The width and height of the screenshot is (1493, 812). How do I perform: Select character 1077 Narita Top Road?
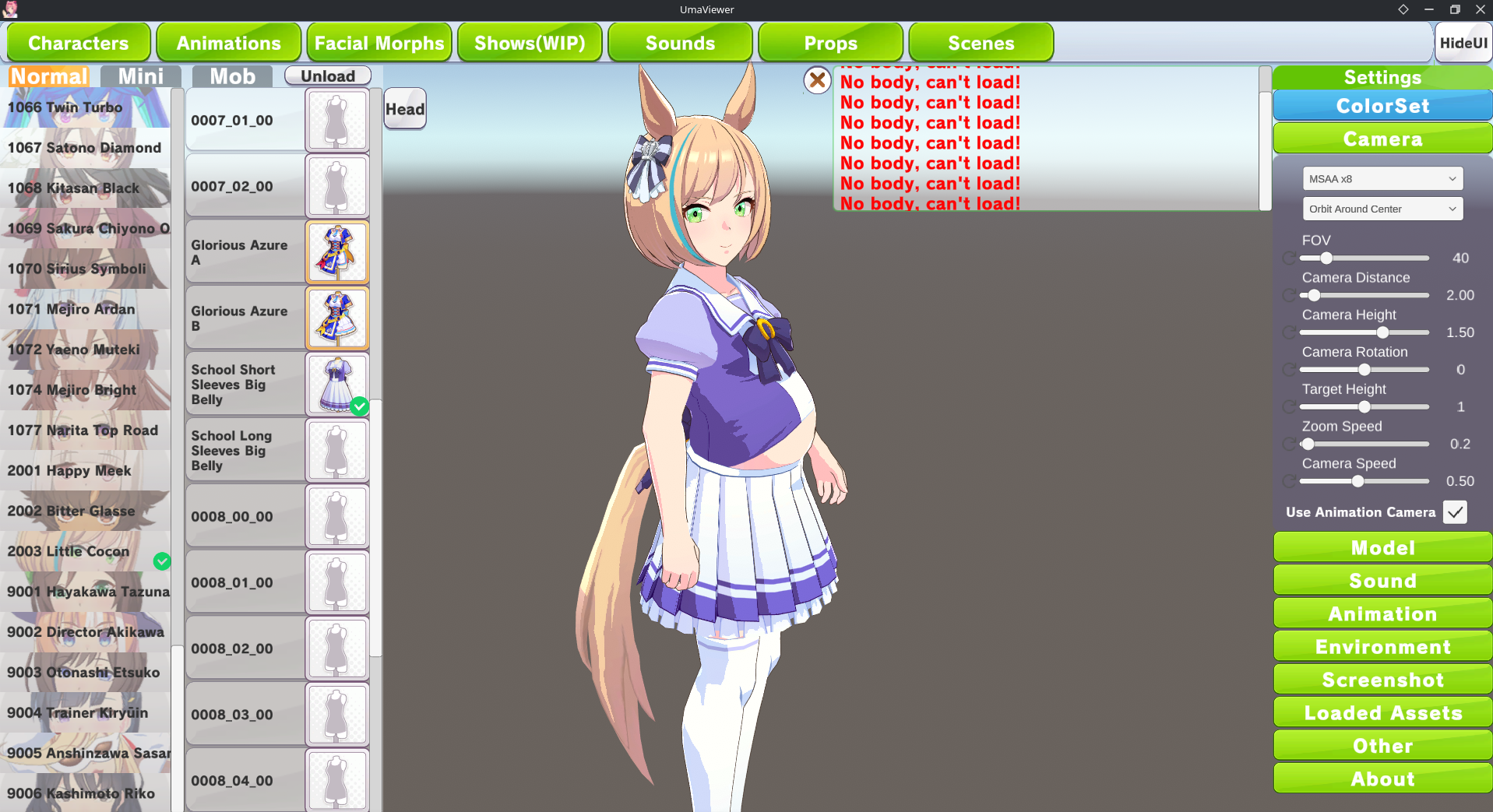[85, 431]
